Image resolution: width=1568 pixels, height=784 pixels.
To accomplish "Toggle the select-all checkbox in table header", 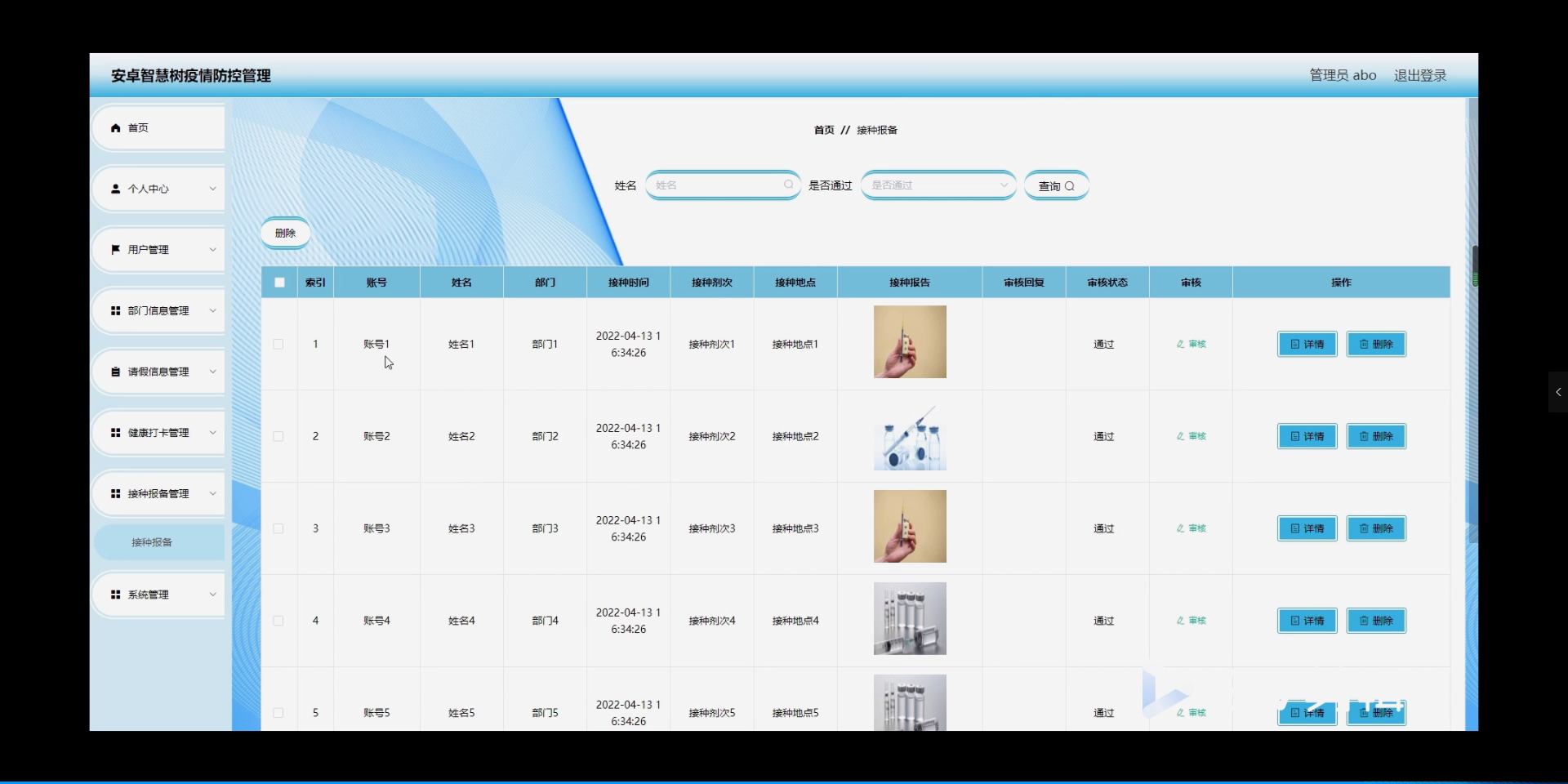I will [x=278, y=282].
